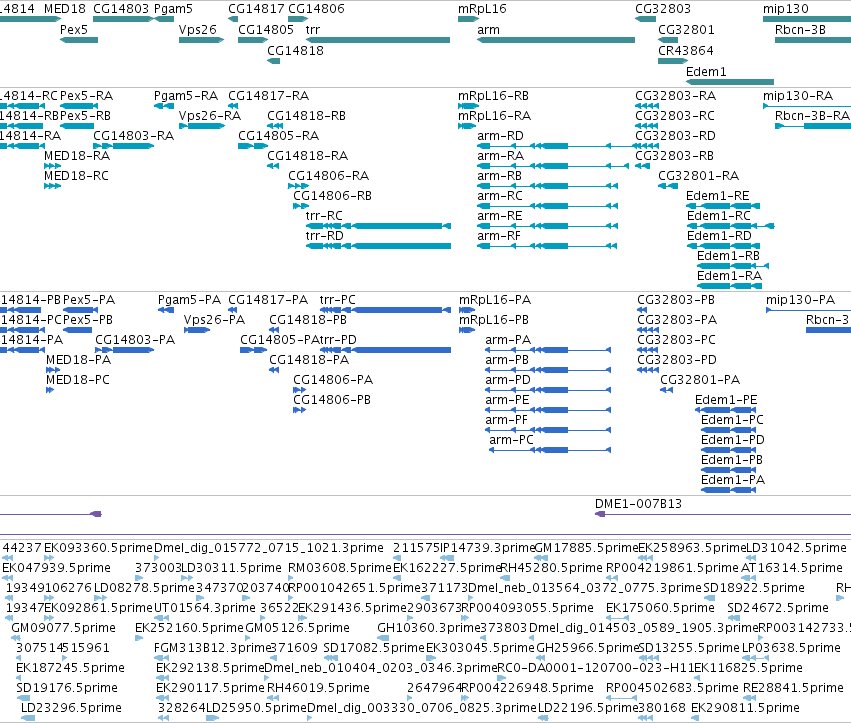Select the MED18-RC transcript

pos(53,186)
